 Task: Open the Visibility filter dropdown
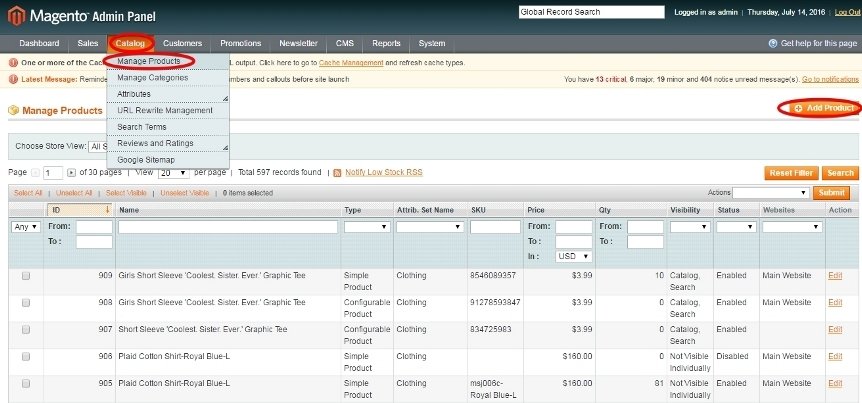point(690,227)
